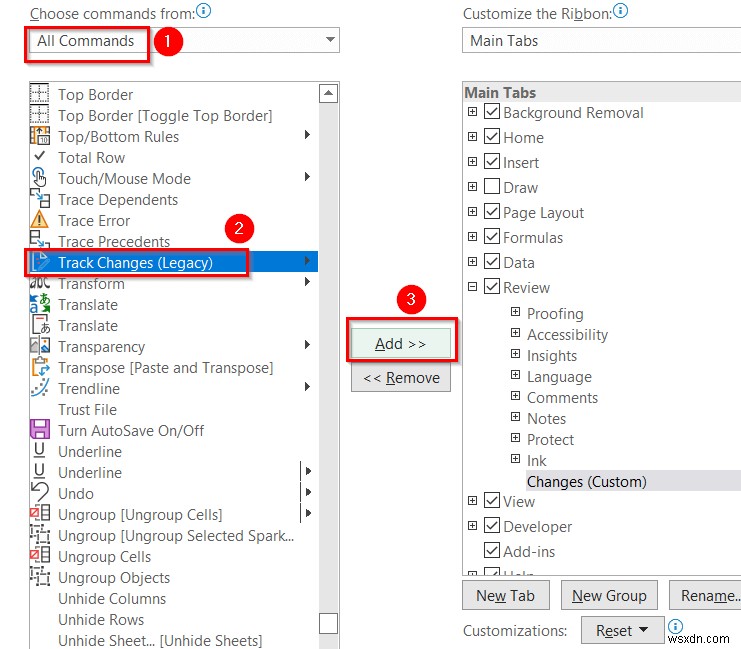The height and width of the screenshot is (649, 741).
Task: Click the Trace Precedents icon
Action: point(40,239)
